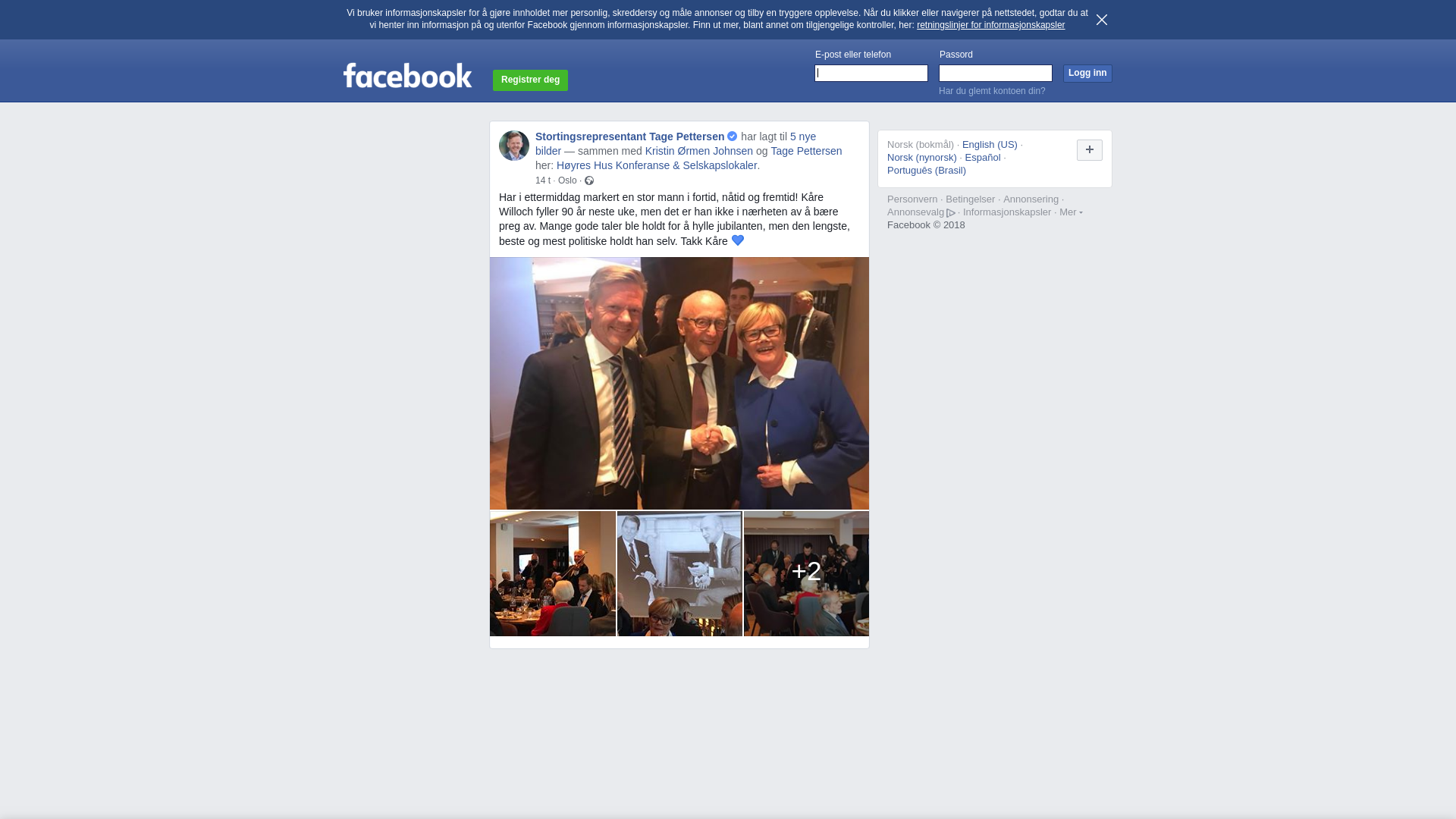Expand the Mer dropdown in the footer
The image size is (1456, 819).
click(x=1071, y=212)
